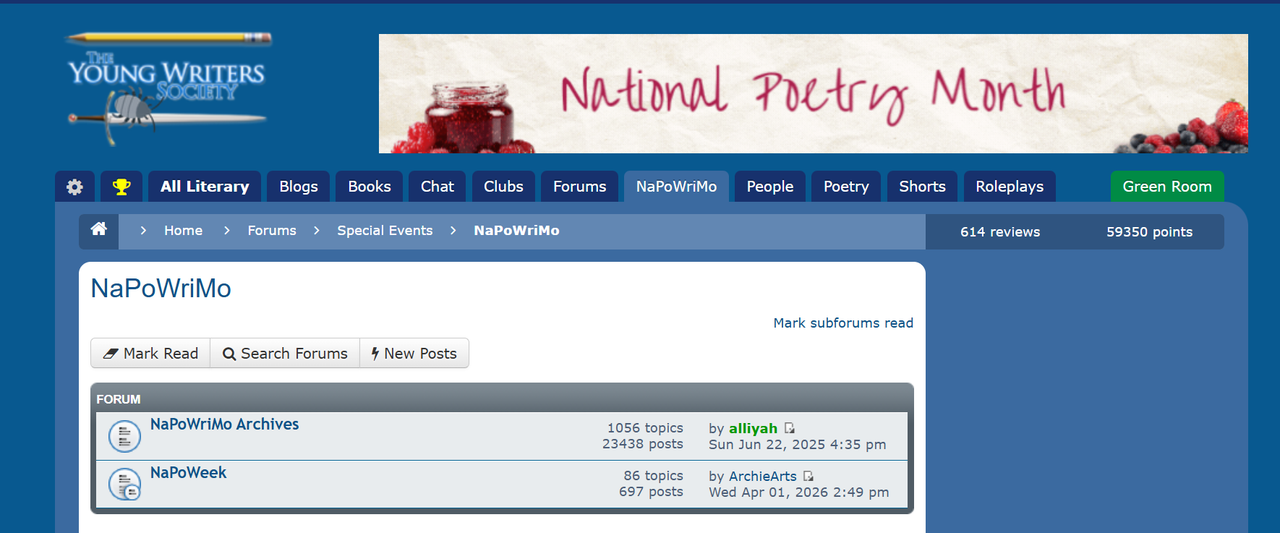1280x533 pixels.
Task: Go to Special Events in breadcrumb
Action: click(x=385, y=230)
